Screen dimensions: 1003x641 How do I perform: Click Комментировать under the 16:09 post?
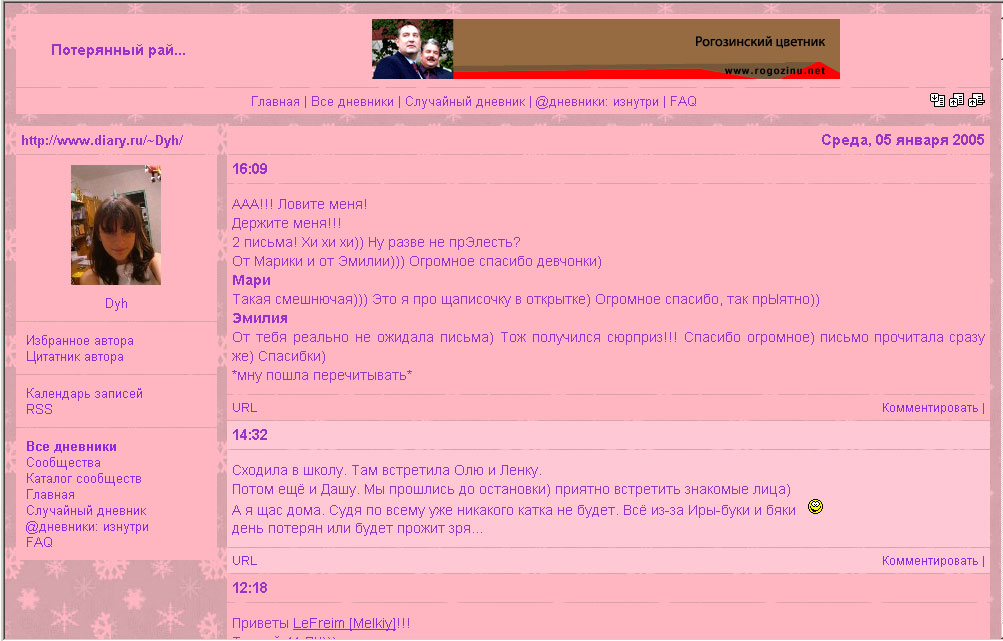pos(929,408)
